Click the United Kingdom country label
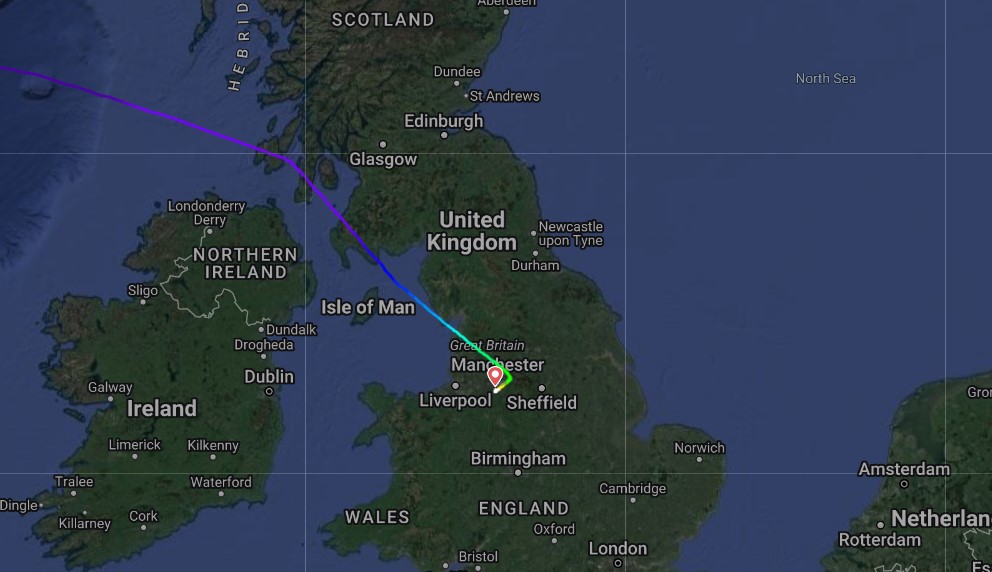Viewport: 992px width, 572px height. coord(472,231)
